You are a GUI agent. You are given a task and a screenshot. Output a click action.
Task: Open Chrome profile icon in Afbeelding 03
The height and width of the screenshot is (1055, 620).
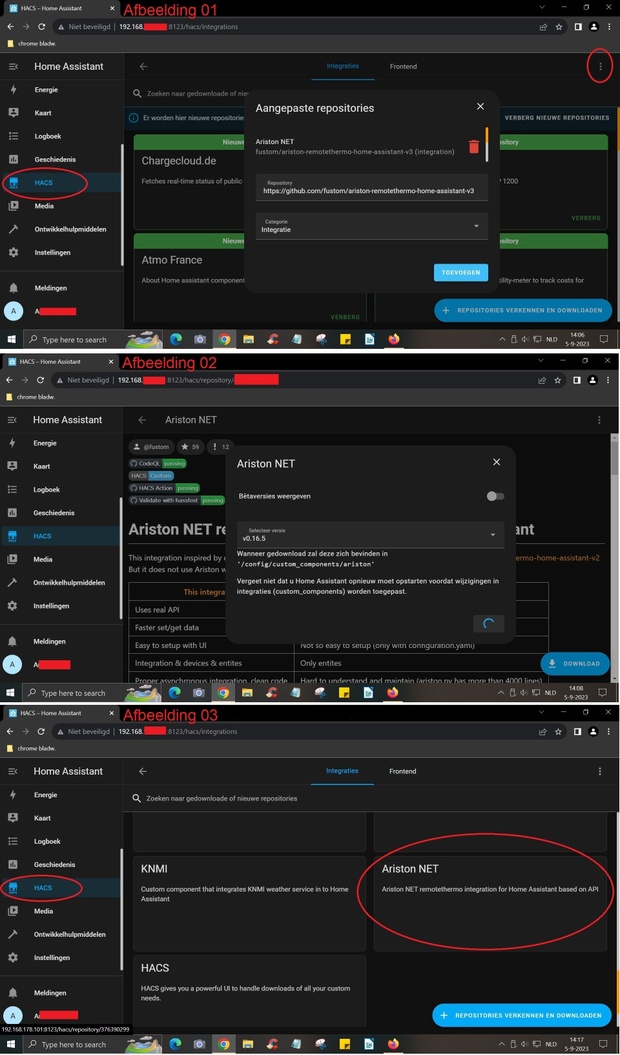pyautogui.click(x=592, y=731)
